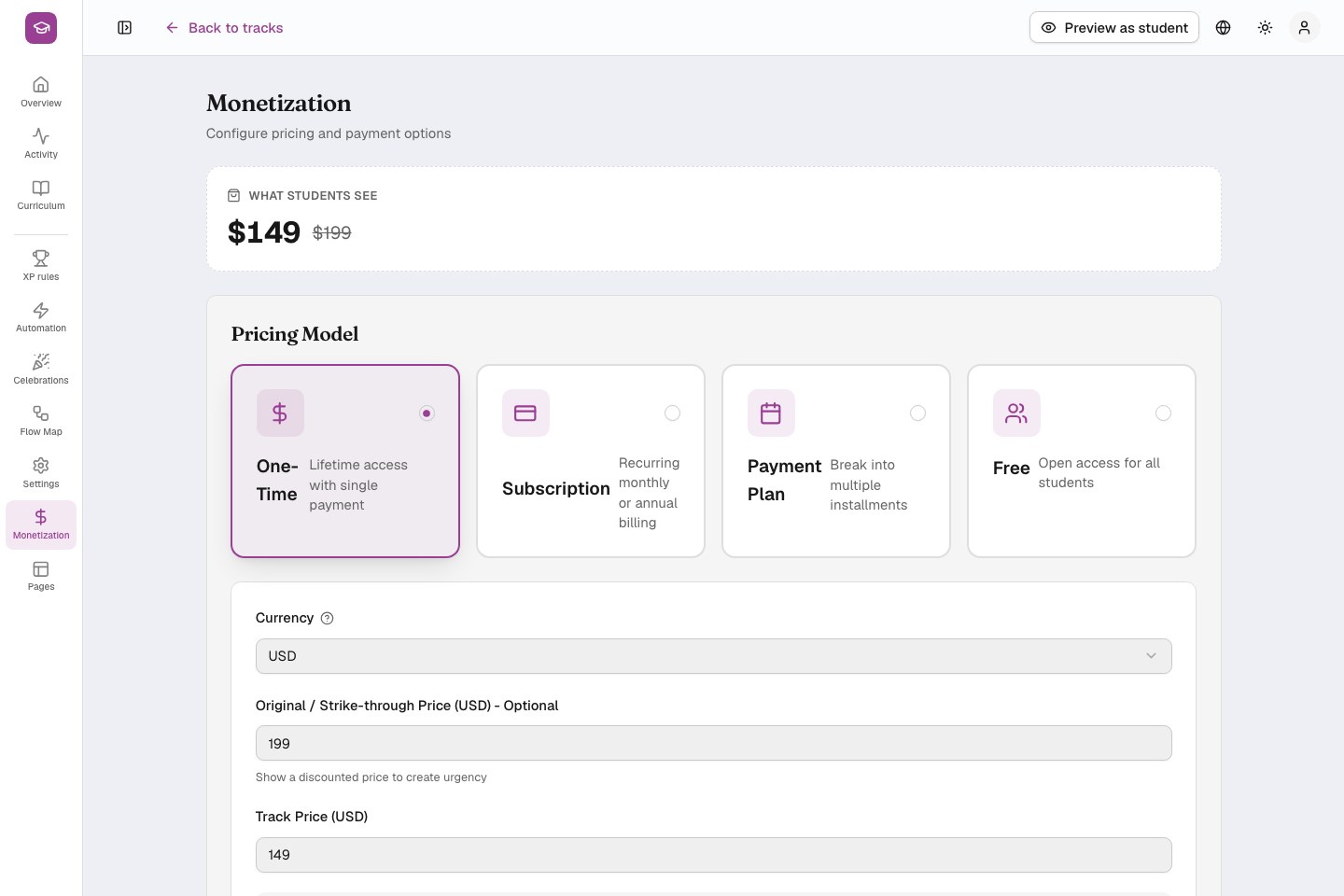Click the credit card icon on Subscription card
1344x896 pixels.
coord(525,413)
